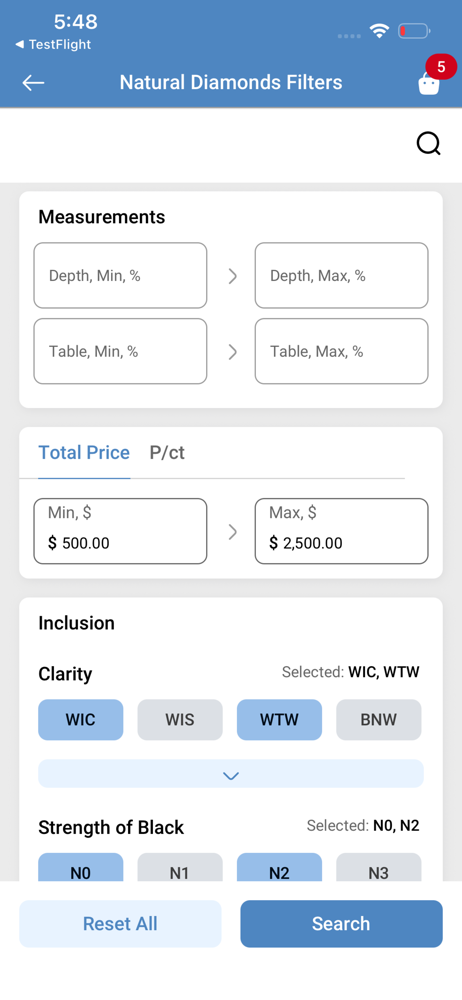Tap the magnifier search icon
Image resolution: width=462 pixels, height=1000 pixels.
[429, 144]
